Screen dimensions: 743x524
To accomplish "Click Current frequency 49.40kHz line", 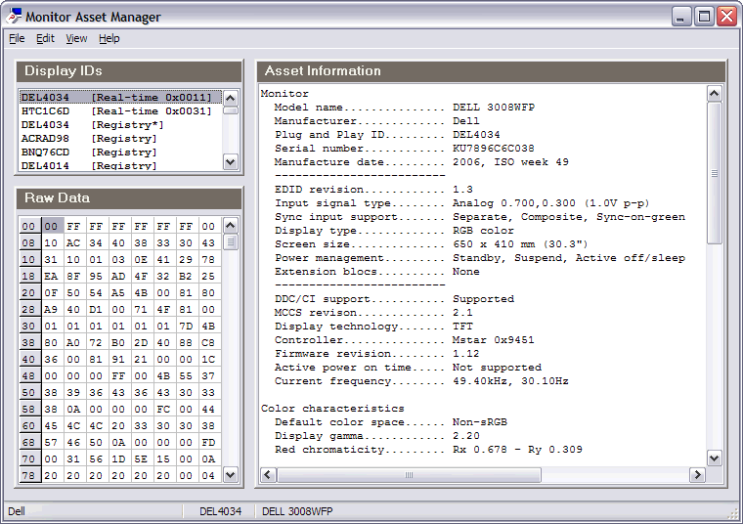I will click(421, 381).
